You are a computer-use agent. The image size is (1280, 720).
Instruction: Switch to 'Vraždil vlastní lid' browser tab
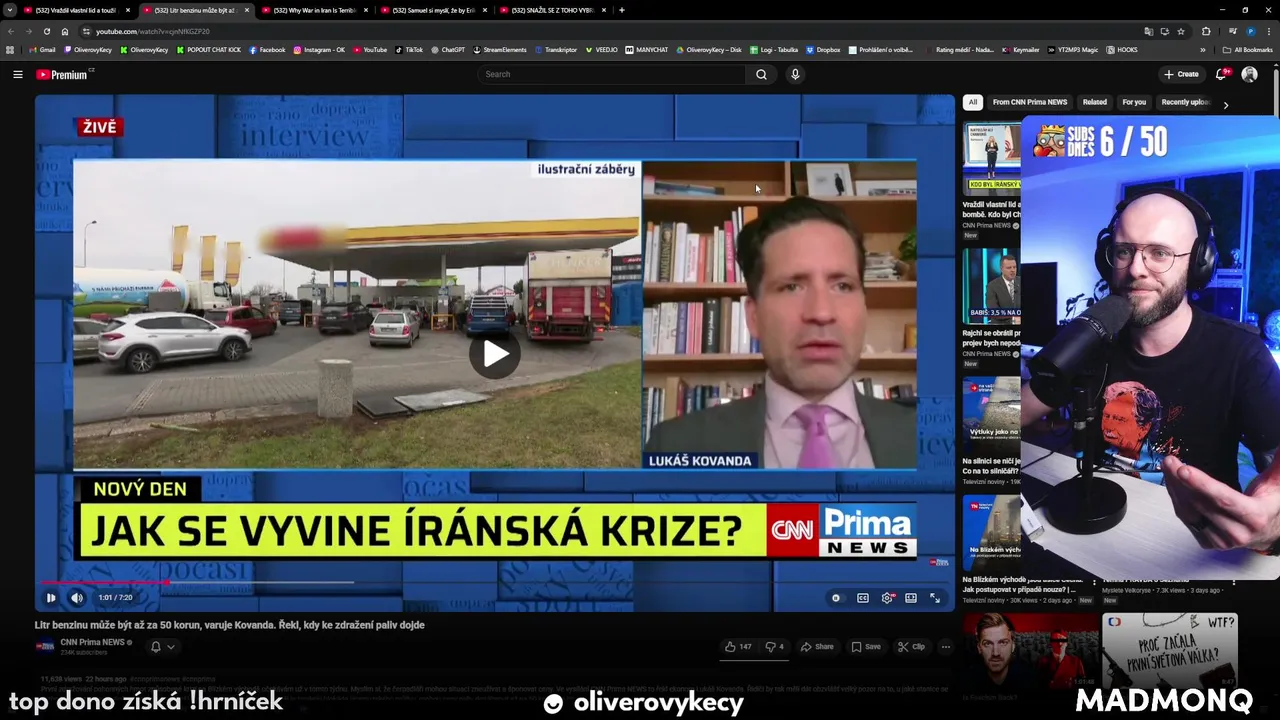coord(77,10)
